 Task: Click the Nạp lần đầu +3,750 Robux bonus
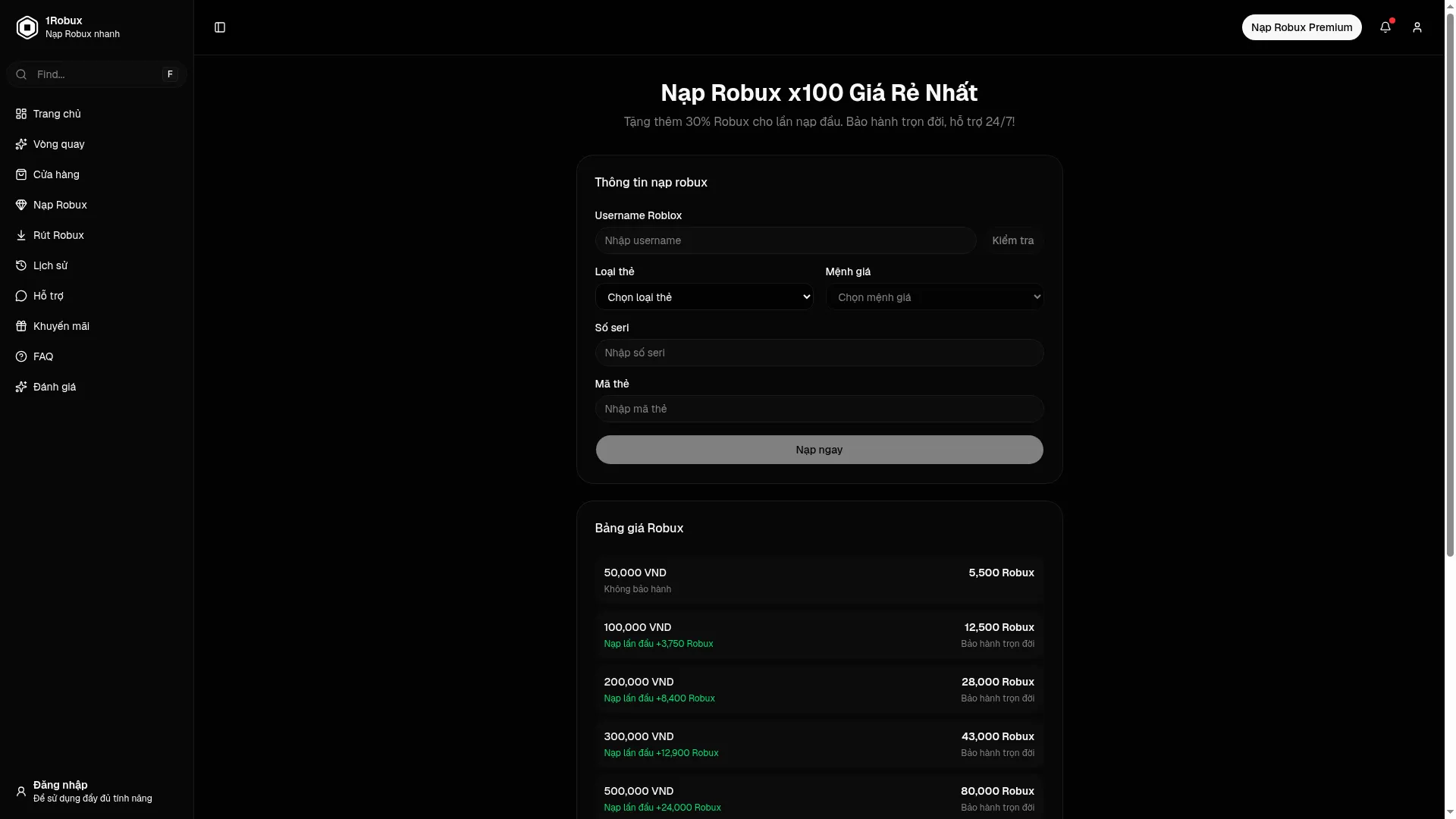point(658,644)
